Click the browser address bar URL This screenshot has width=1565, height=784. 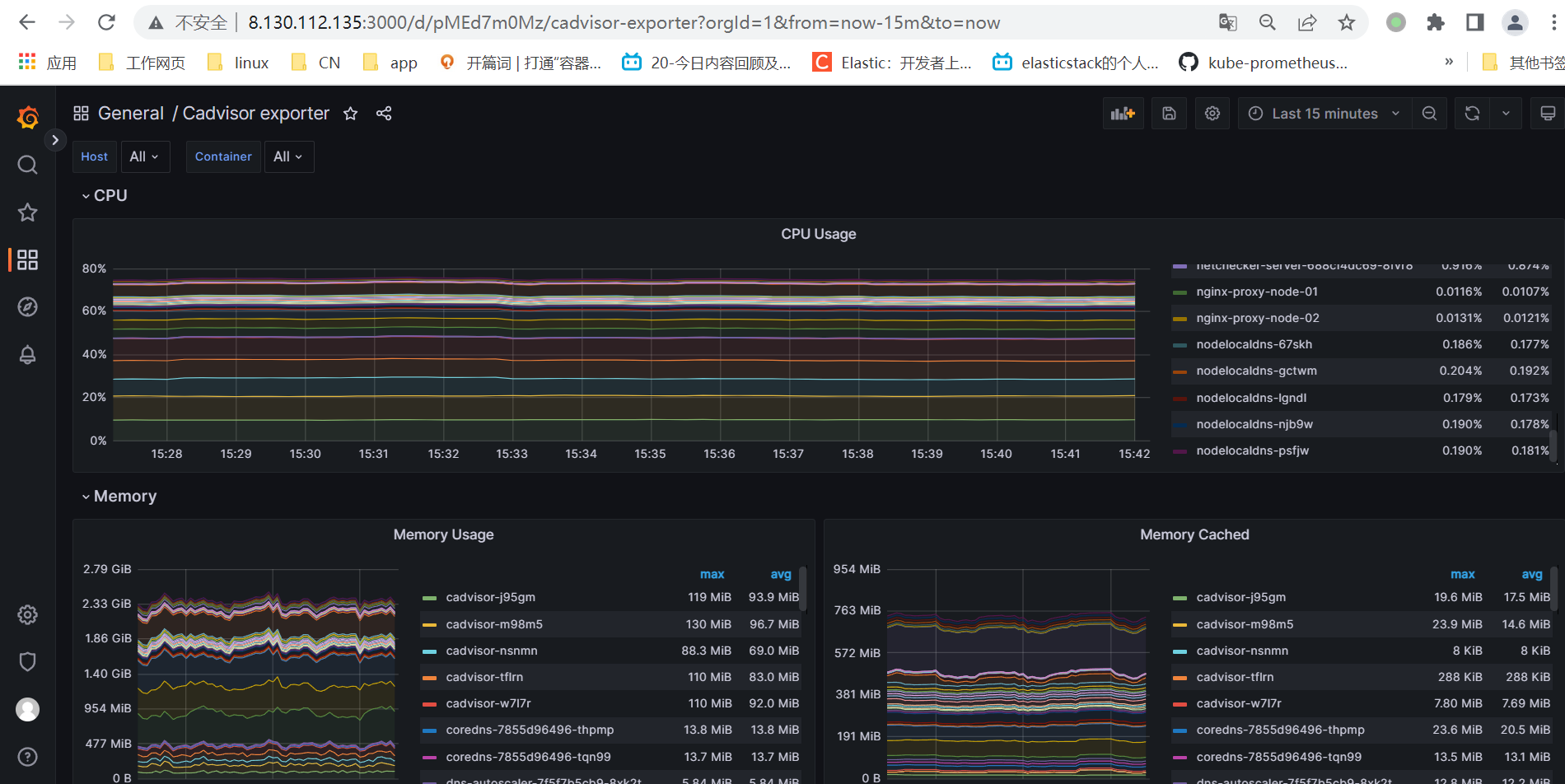click(624, 22)
